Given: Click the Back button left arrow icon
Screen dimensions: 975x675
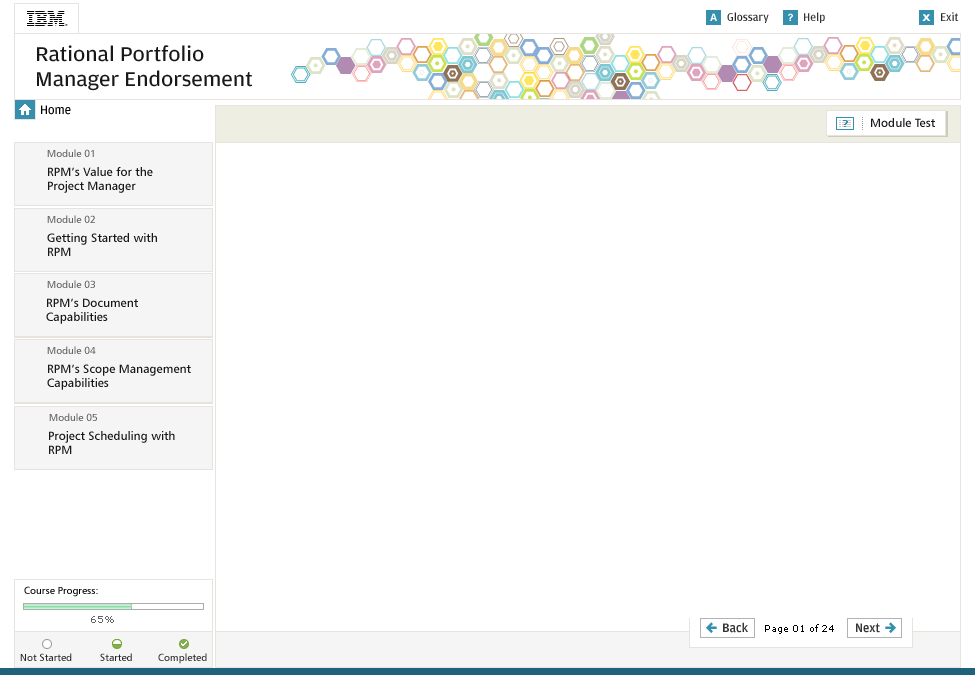Looking at the screenshot, I should (711, 628).
